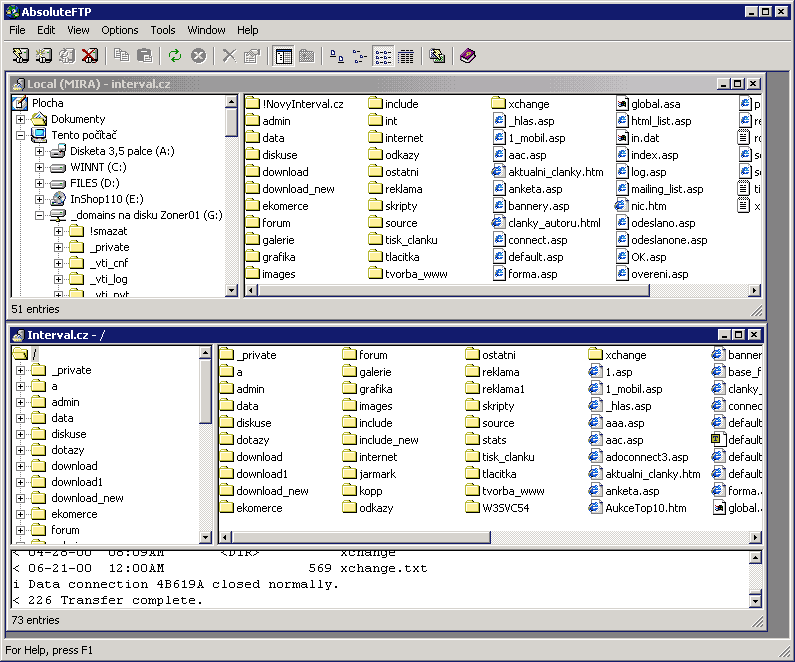Click local file list horizontal scrollbar thumb
795x662 pixels.
tap(454, 290)
